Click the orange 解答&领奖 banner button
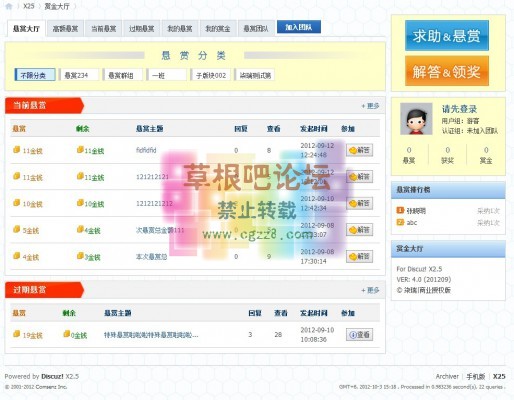The width and height of the screenshot is (514, 400). 447,71
